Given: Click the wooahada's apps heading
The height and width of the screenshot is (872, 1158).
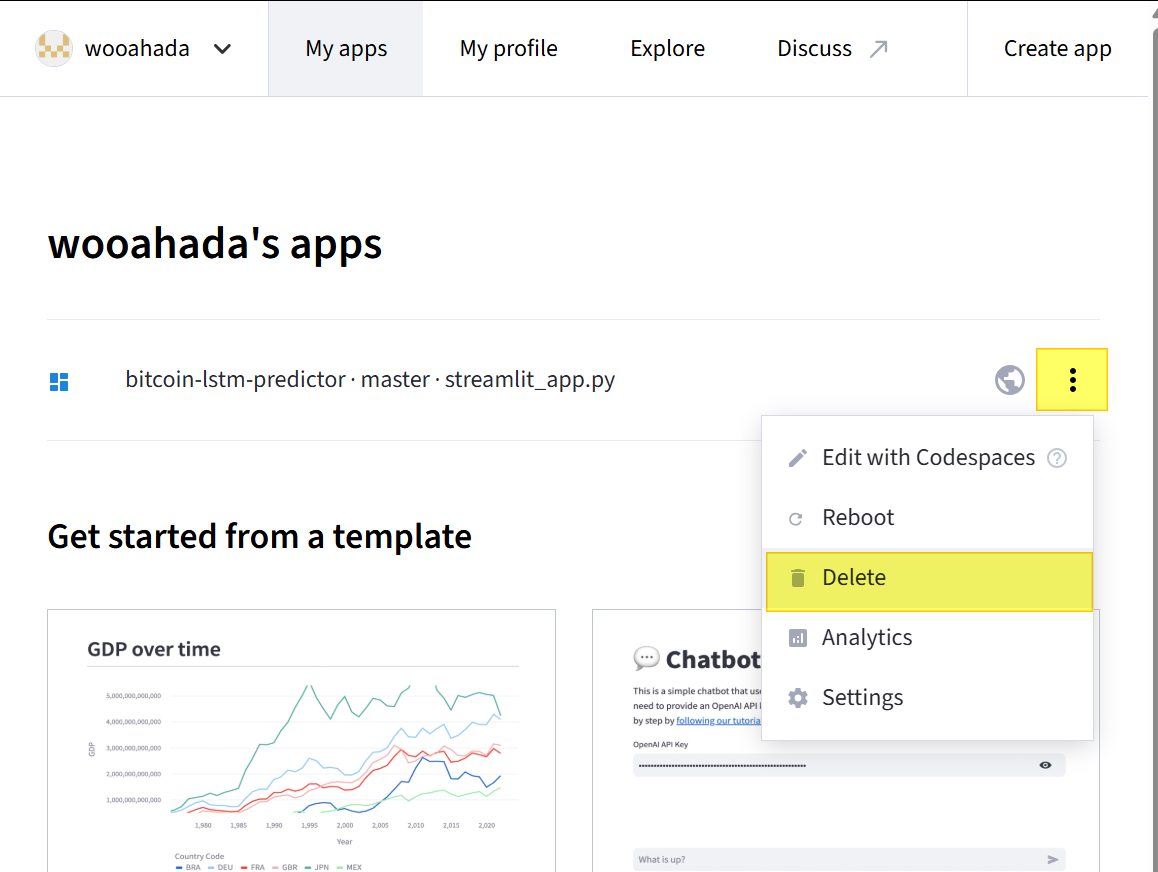Looking at the screenshot, I should 215,244.
